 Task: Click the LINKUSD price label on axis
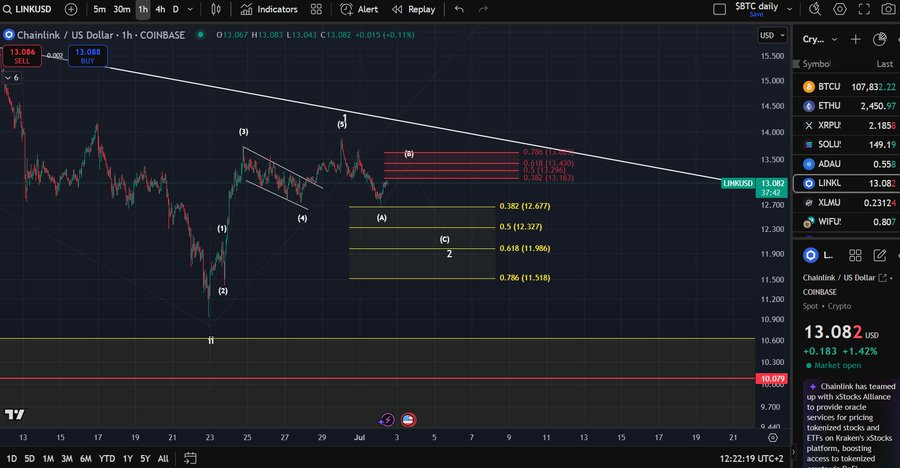(738, 183)
